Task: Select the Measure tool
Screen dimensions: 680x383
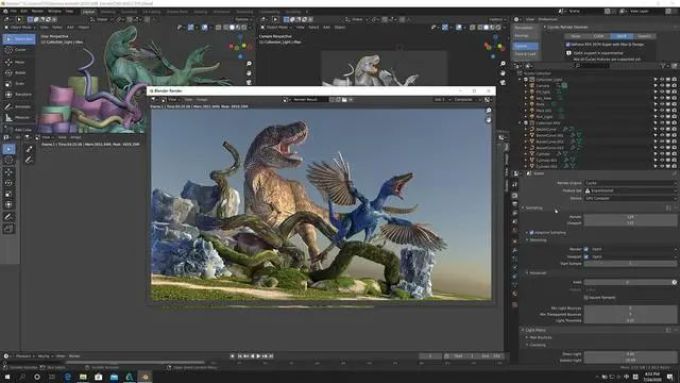Action: [19, 118]
